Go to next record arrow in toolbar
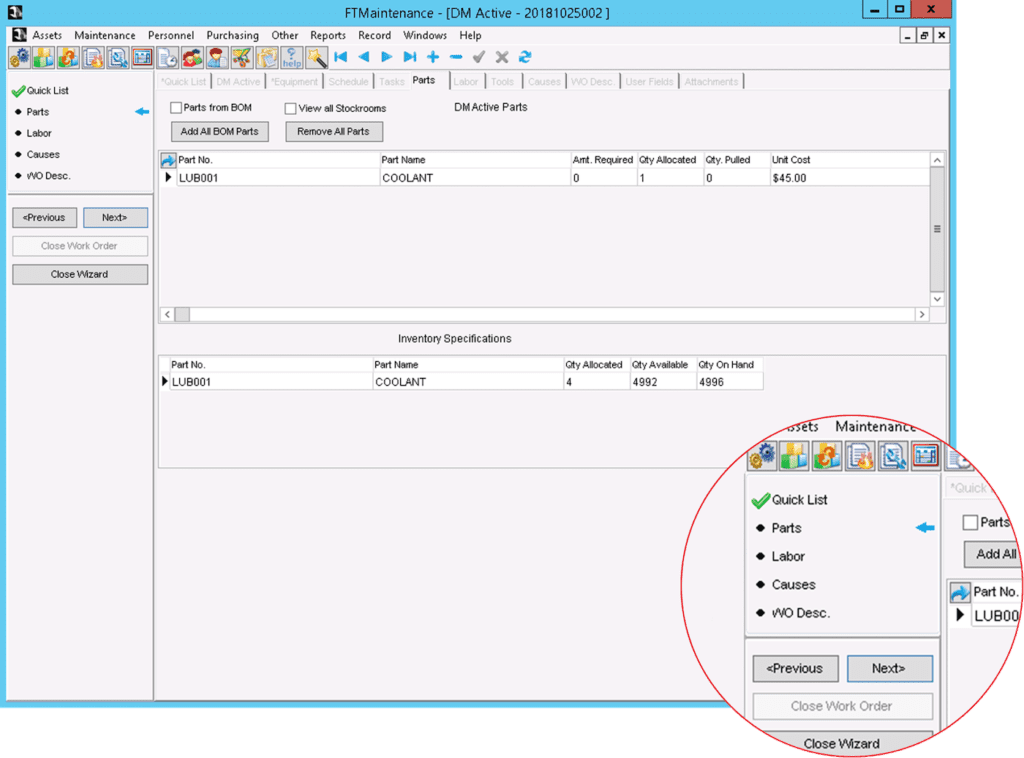The width and height of the screenshot is (1024, 758). pos(387,57)
